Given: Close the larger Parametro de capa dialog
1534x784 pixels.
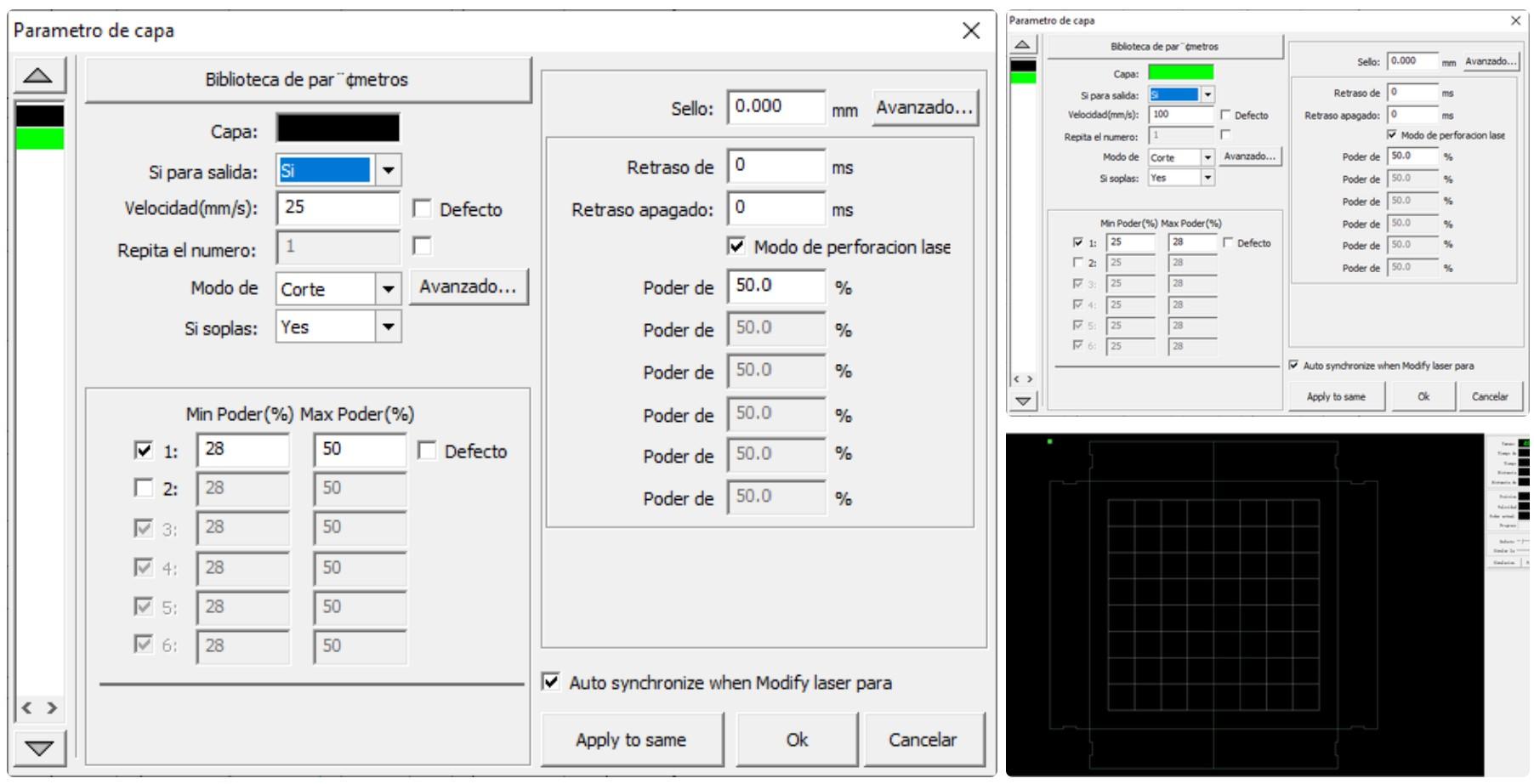Looking at the screenshot, I should 970,31.
